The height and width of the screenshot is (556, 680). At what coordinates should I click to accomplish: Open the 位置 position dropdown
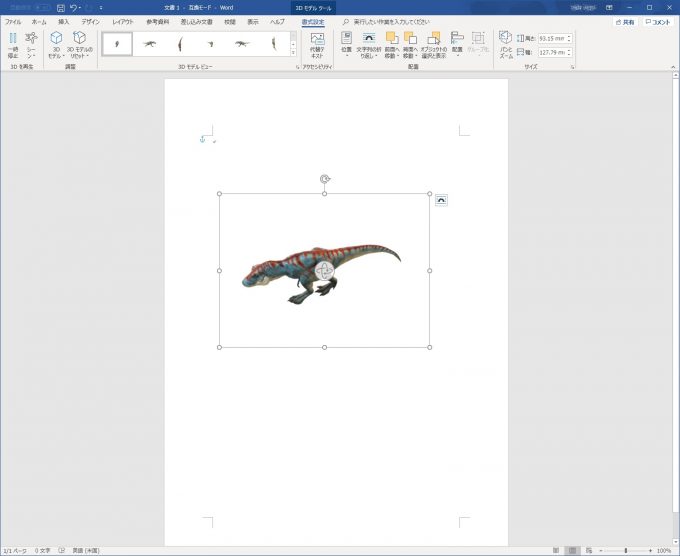click(x=346, y=45)
